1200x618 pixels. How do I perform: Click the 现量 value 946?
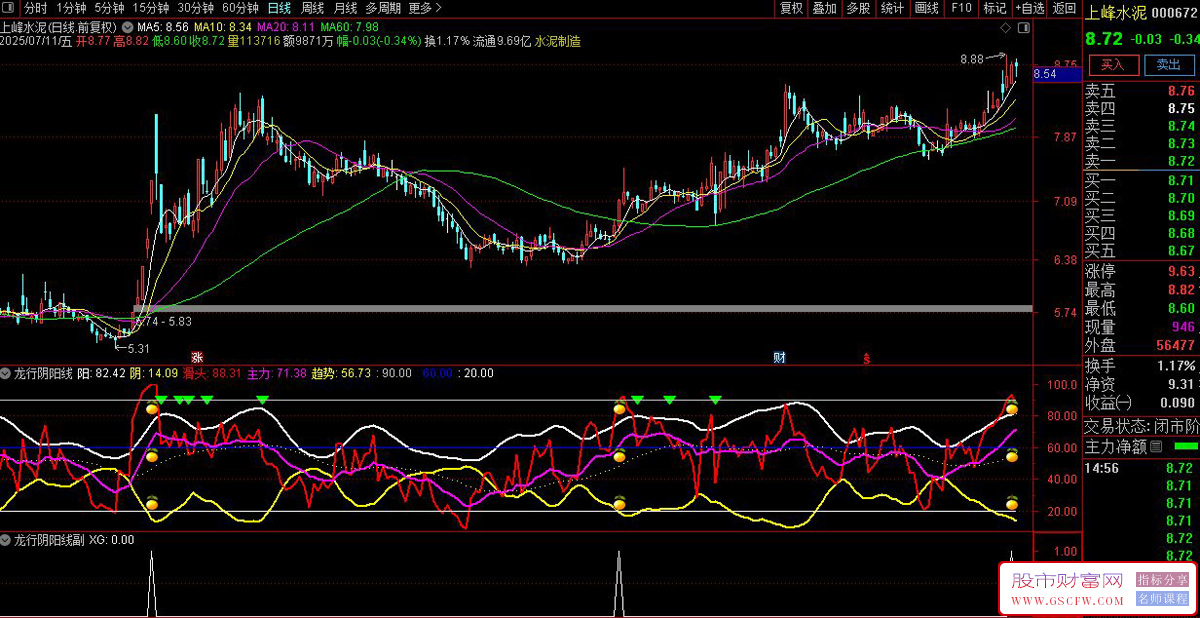pyautogui.click(x=1183, y=327)
